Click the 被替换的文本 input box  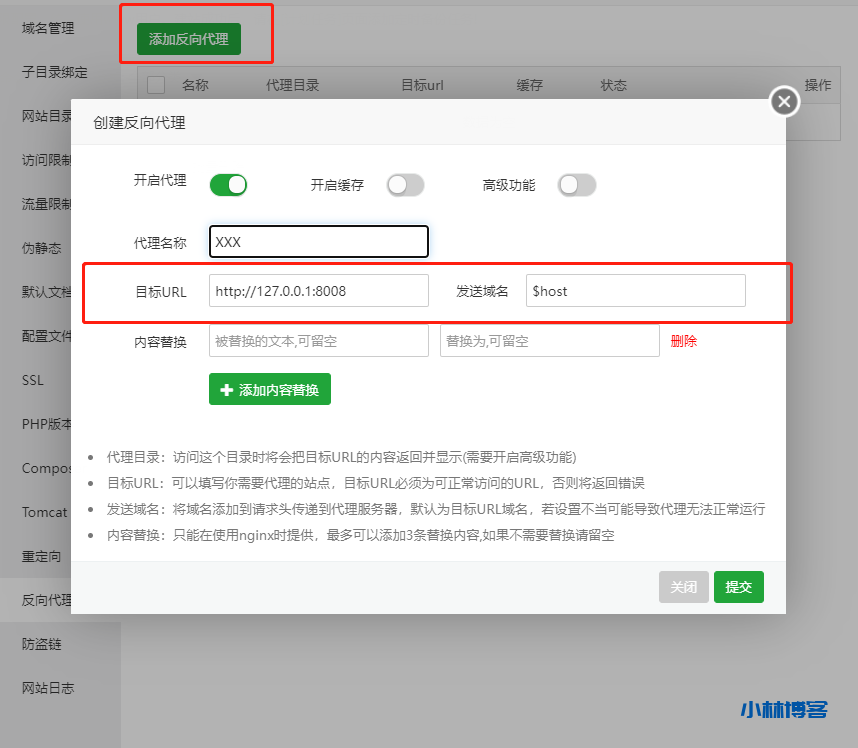tap(318, 341)
